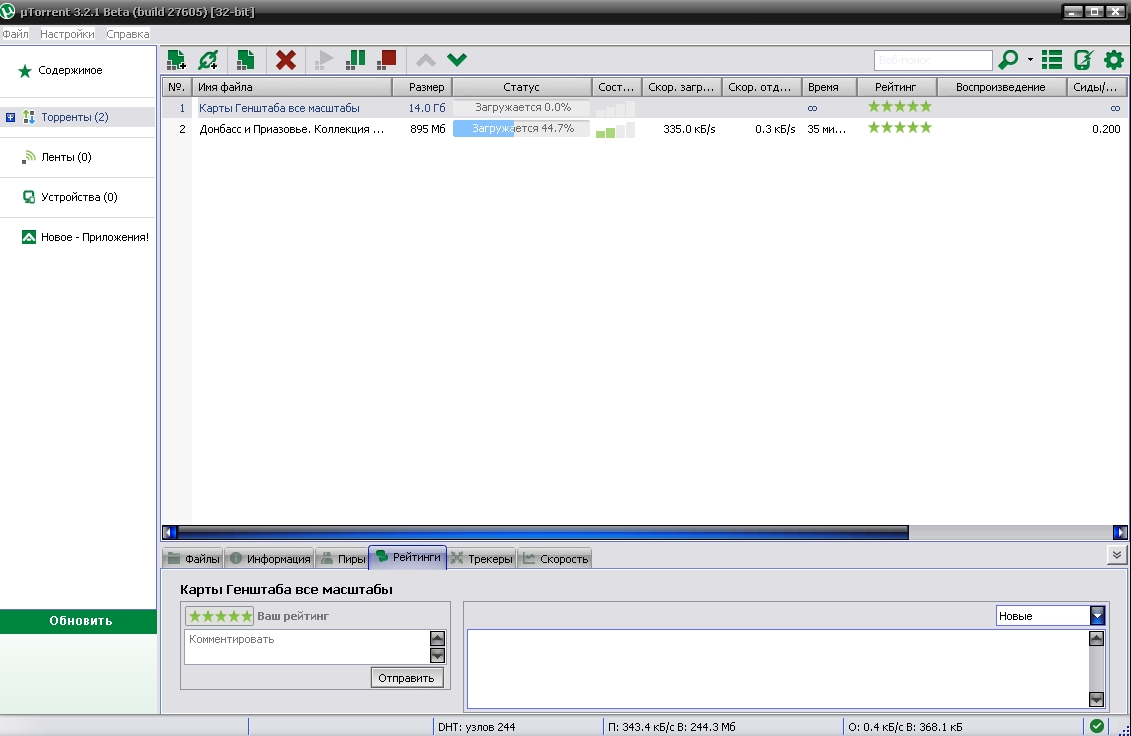Image resolution: width=1131 pixels, height=736 pixels.
Task: Move torrent down the queue with green arrow
Action: 457,60
